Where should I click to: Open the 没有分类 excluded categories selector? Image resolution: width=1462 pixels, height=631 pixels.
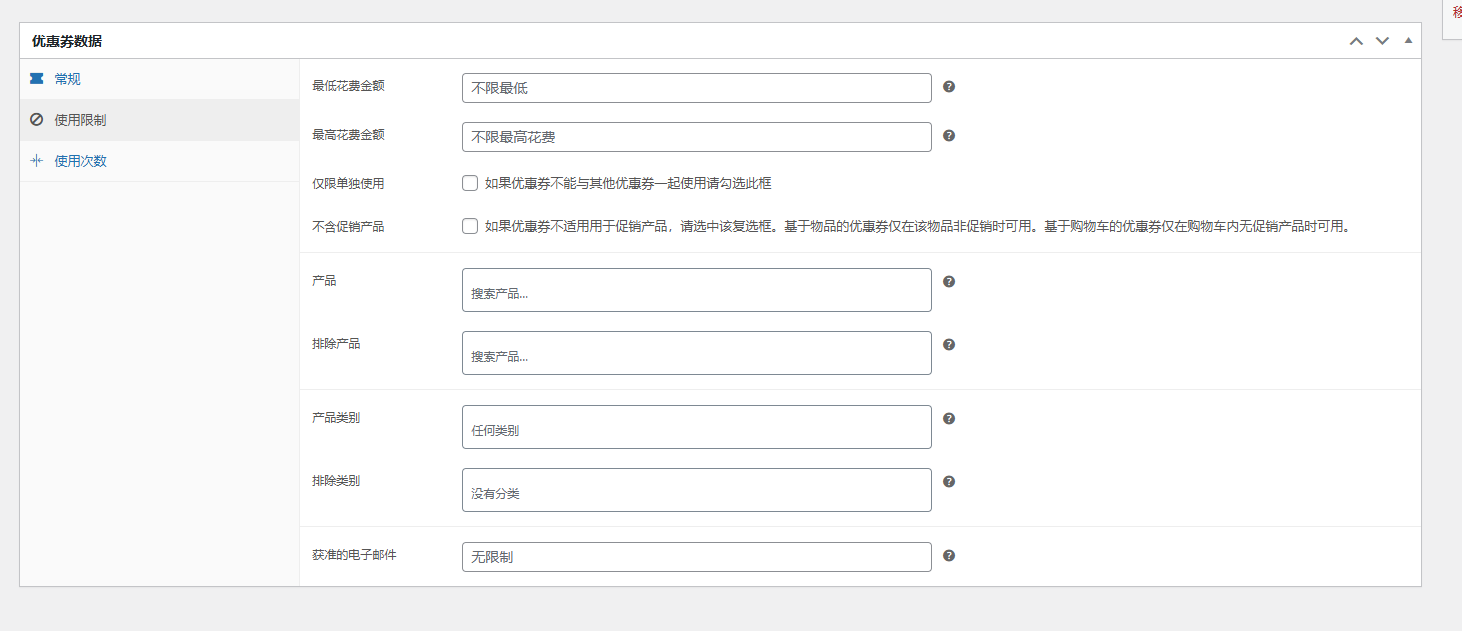(696, 490)
